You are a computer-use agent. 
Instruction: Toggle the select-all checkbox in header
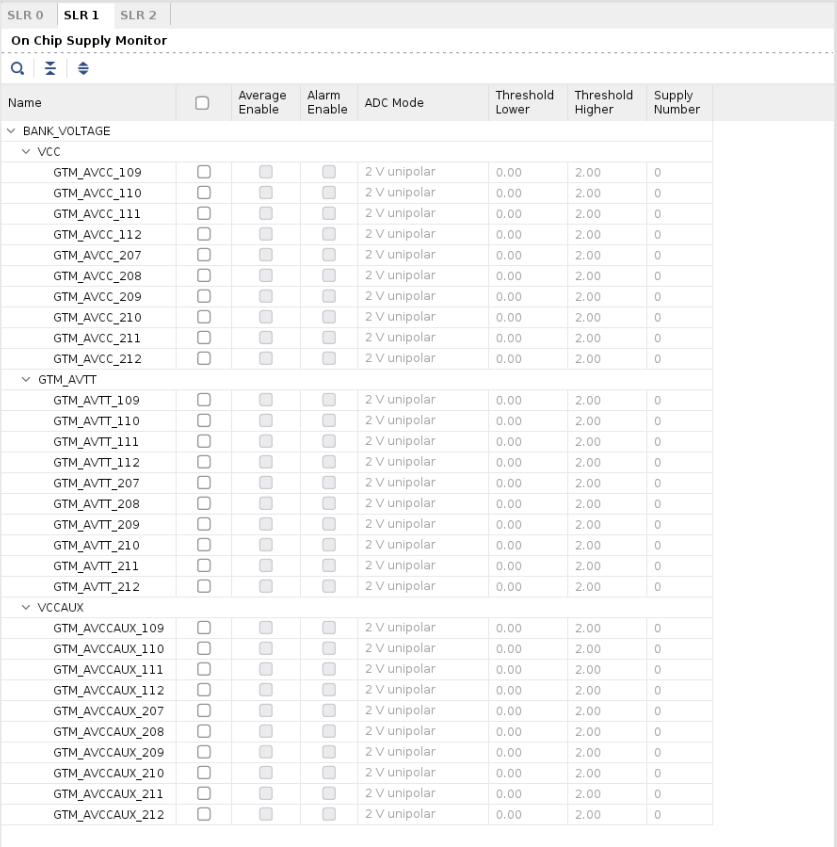202,102
